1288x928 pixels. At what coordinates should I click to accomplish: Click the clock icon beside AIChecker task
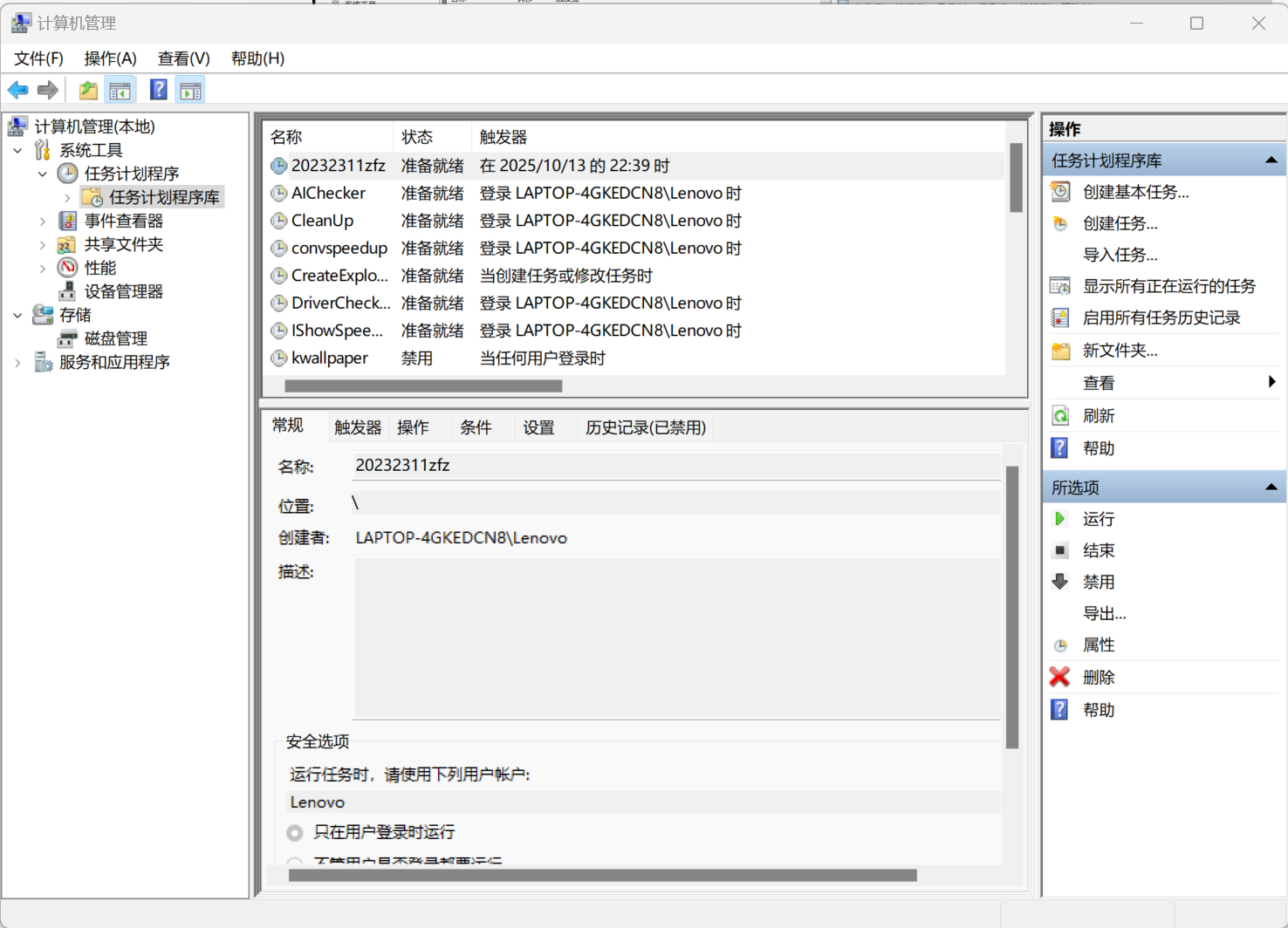tap(278, 193)
